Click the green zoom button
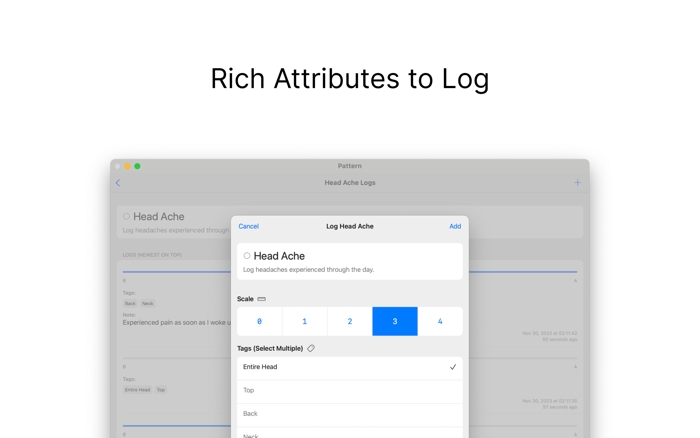This screenshot has width=700, height=438. tap(138, 166)
